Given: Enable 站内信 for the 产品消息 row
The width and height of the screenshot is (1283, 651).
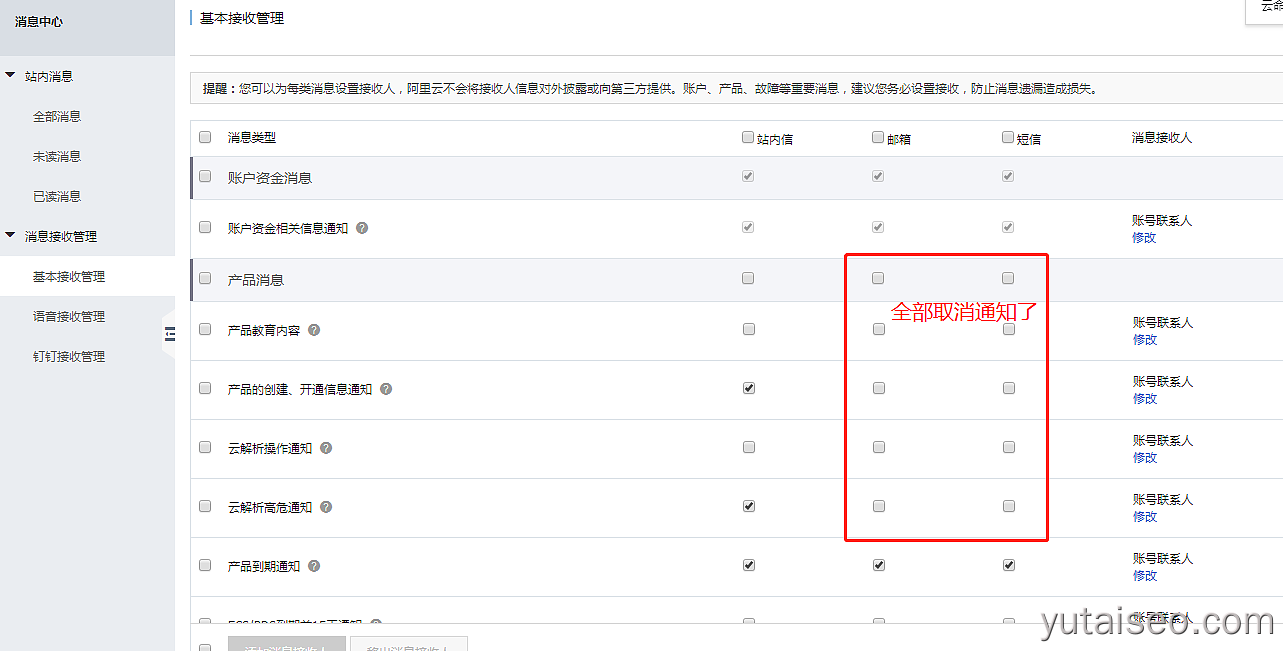Looking at the screenshot, I should point(748,278).
